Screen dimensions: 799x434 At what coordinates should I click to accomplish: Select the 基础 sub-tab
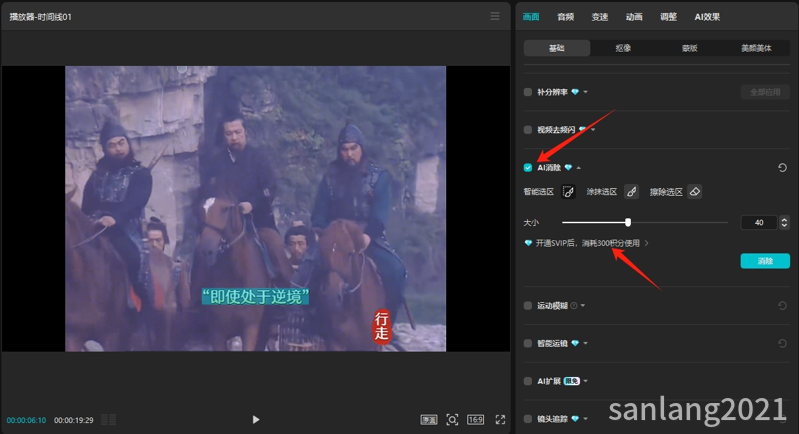tap(557, 48)
